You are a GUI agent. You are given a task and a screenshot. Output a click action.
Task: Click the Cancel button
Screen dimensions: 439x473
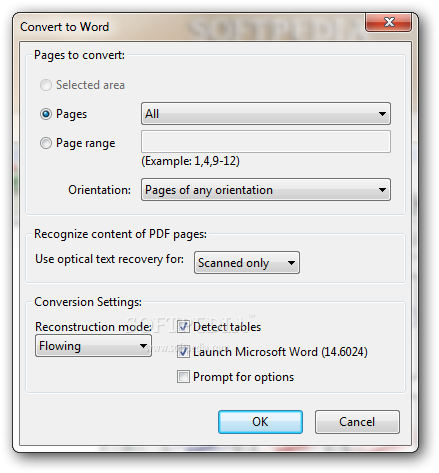357,422
